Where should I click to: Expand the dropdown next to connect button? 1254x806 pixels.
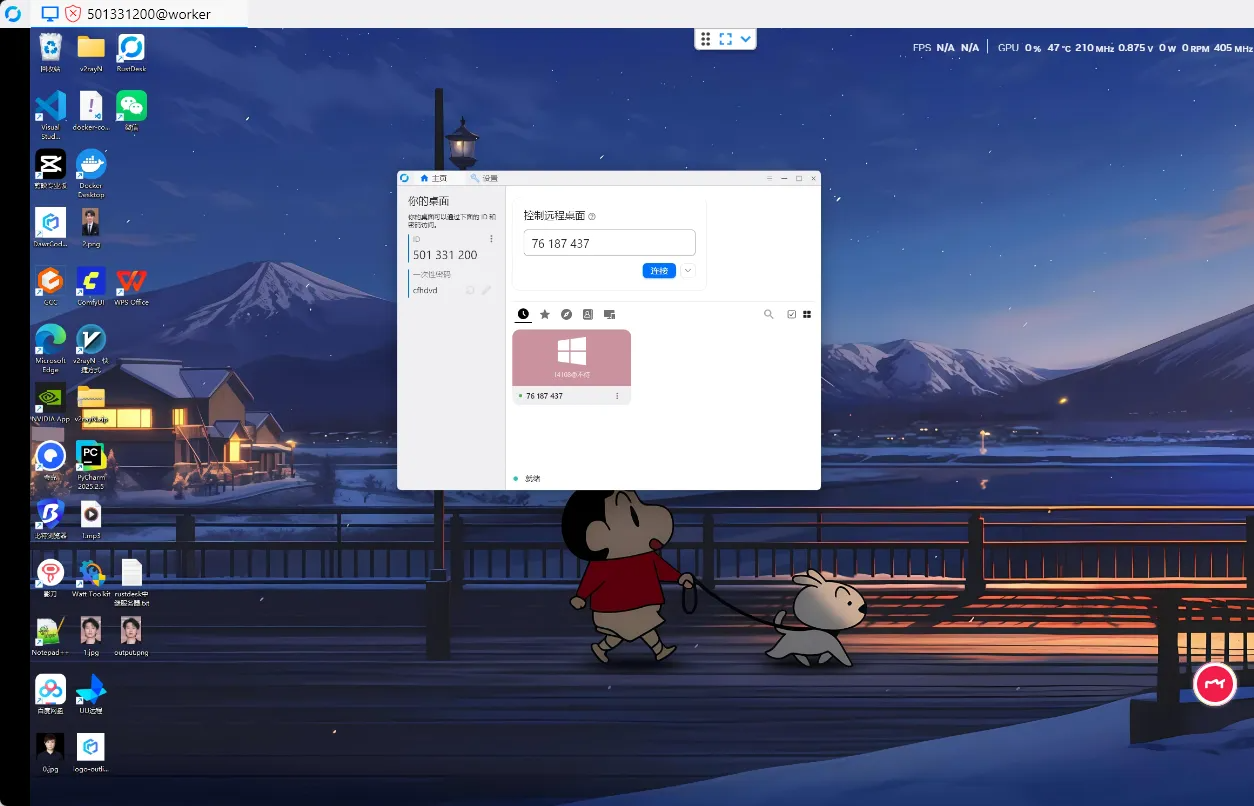click(x=688, y=271)
